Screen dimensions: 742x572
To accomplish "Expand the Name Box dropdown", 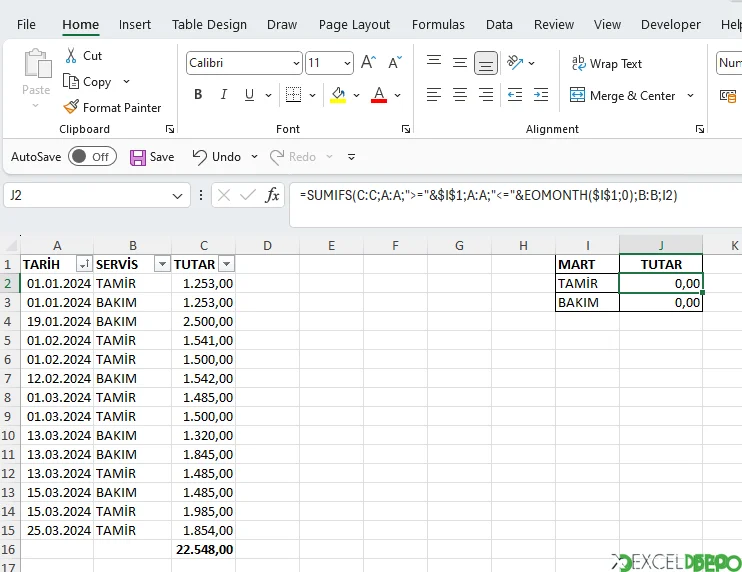I will [x=177, y=195].
